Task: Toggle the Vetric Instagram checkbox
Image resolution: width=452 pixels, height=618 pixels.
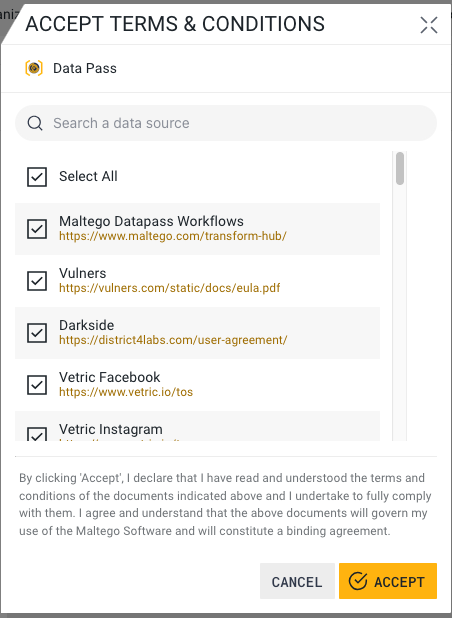Action: pos(37,434)
